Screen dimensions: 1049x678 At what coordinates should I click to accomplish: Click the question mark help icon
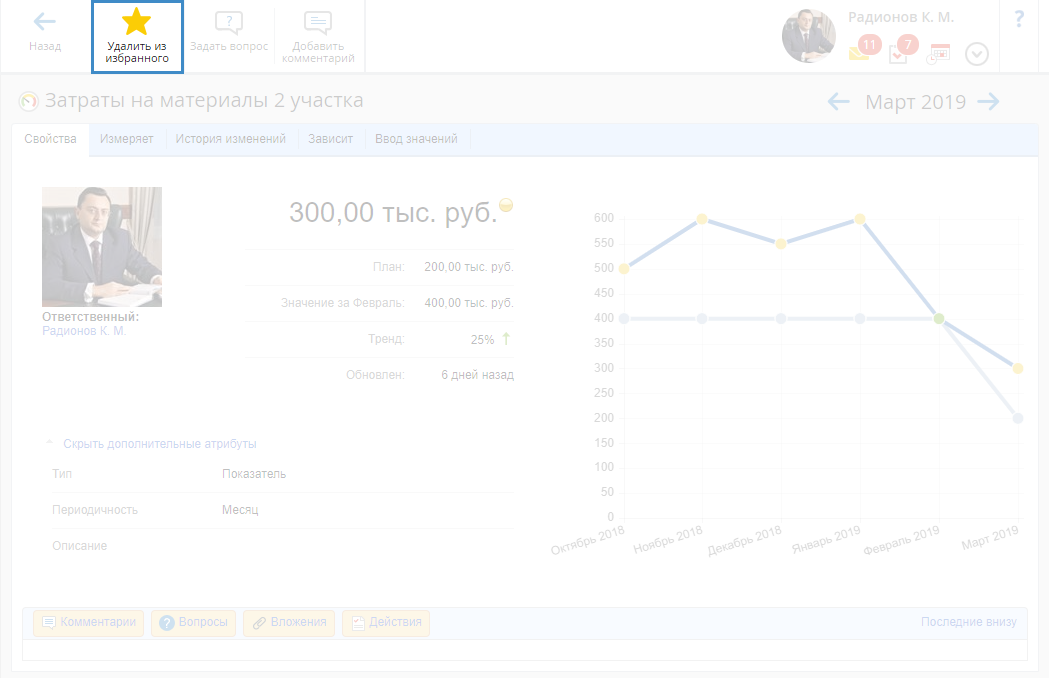pyautogui.click(x=1019, y=19)
